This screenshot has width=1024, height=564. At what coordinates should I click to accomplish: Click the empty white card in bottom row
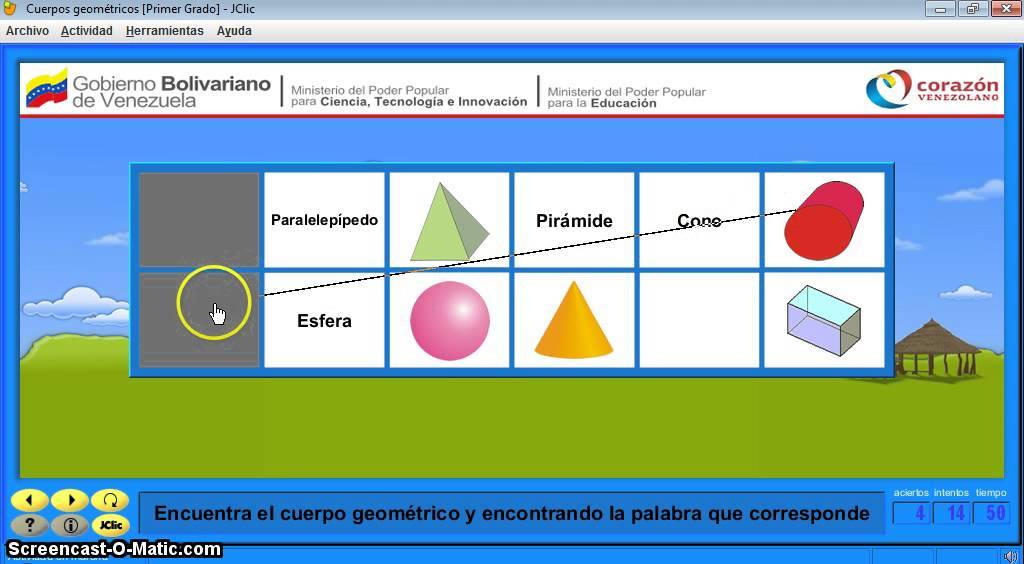(x=699, y=320)
